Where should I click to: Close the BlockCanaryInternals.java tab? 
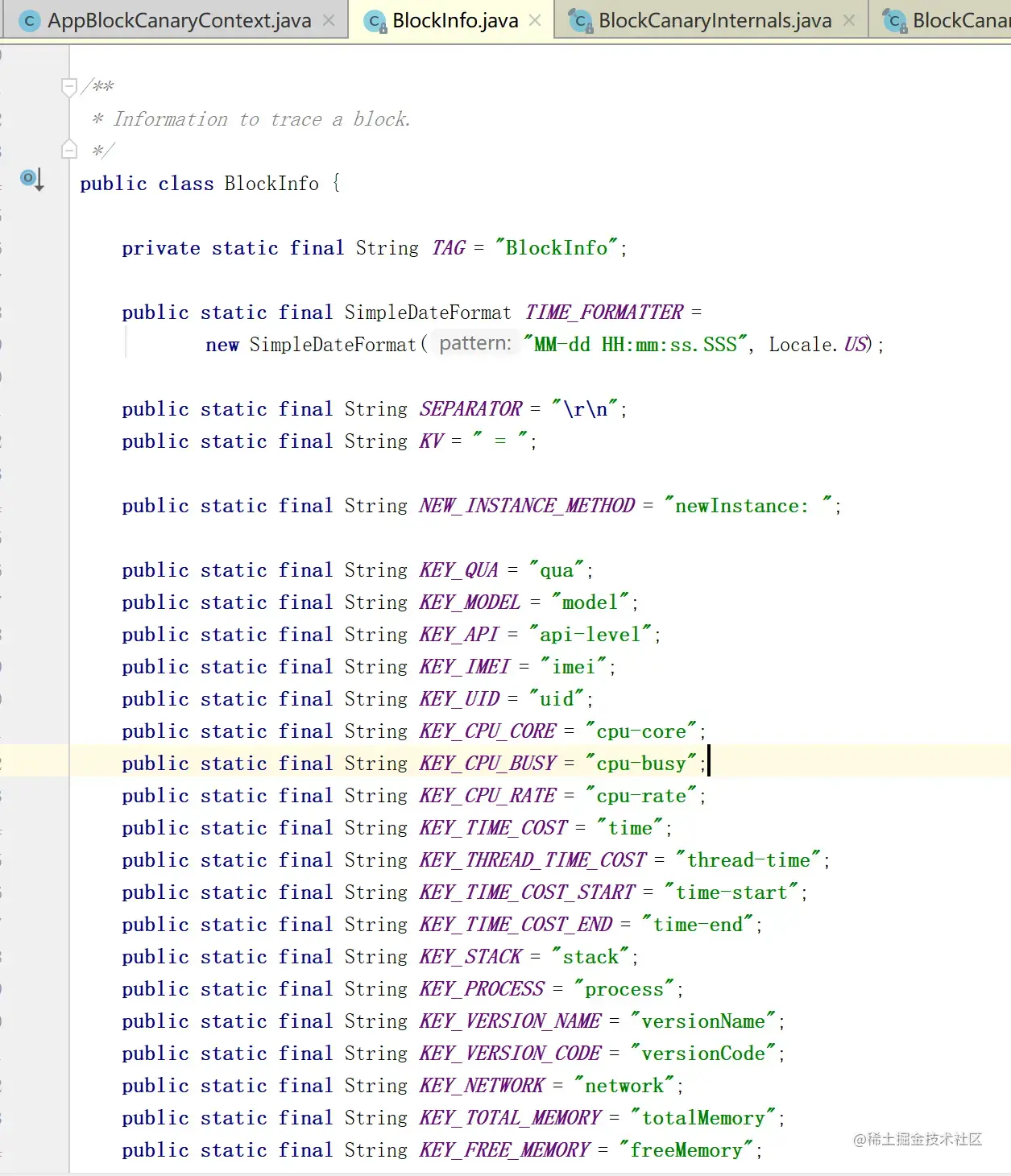(848, 20)
